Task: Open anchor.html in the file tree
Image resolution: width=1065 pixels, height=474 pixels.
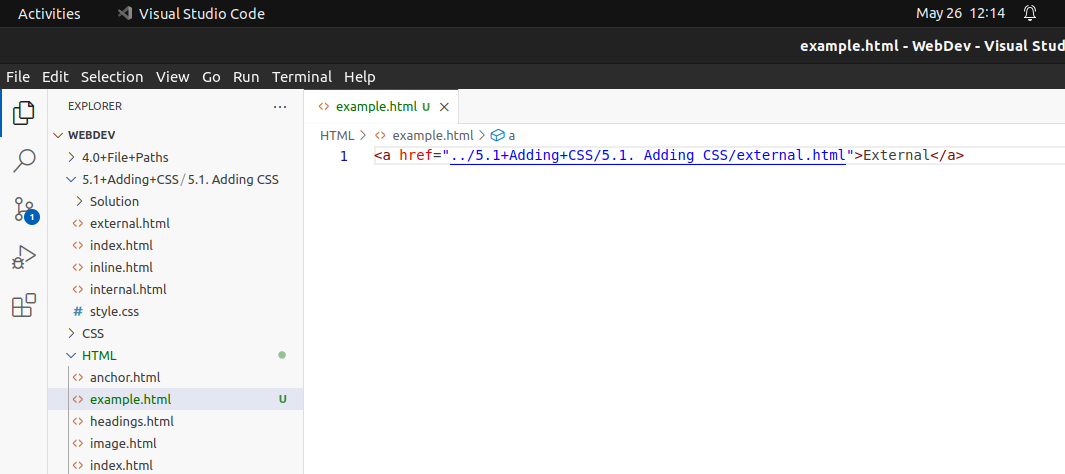Action: (124, 377)
